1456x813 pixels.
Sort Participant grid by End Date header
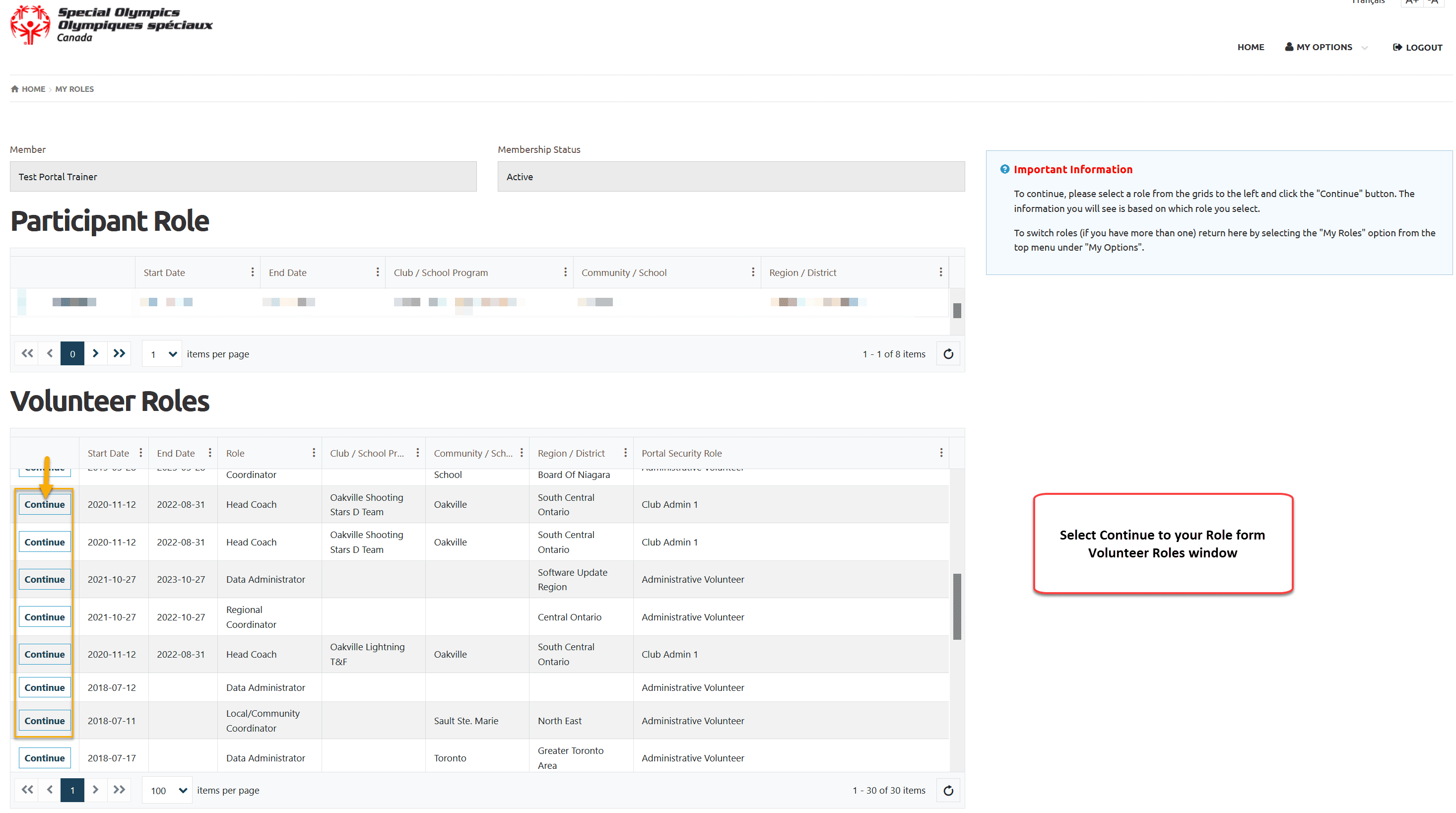click(x=288, y=272)
